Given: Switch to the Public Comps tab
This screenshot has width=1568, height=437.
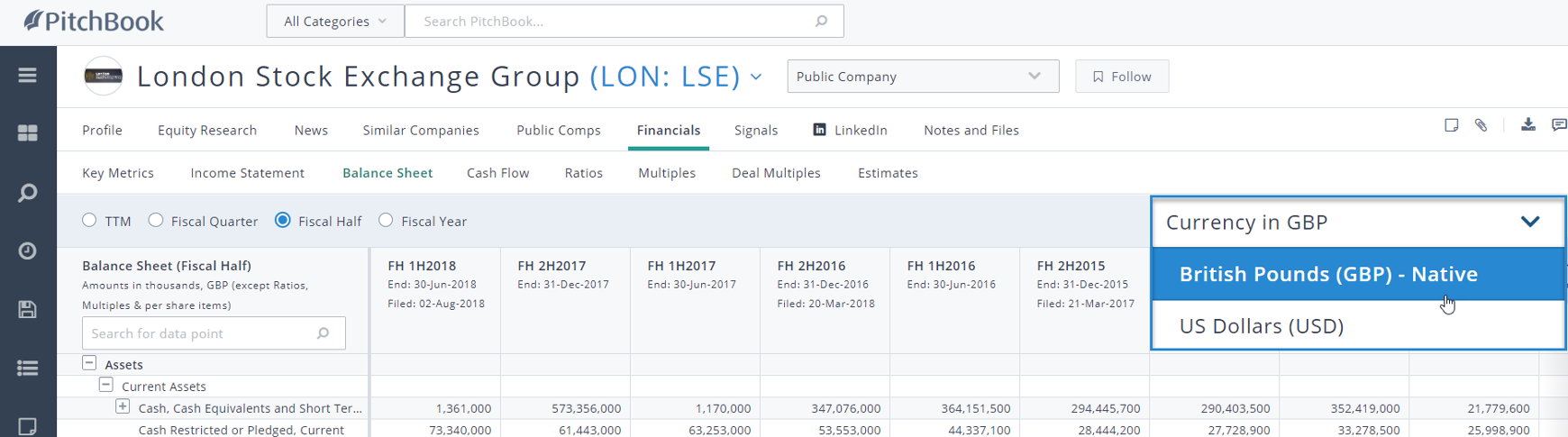Looking at the screenshot, I should (x=559, y=130).
